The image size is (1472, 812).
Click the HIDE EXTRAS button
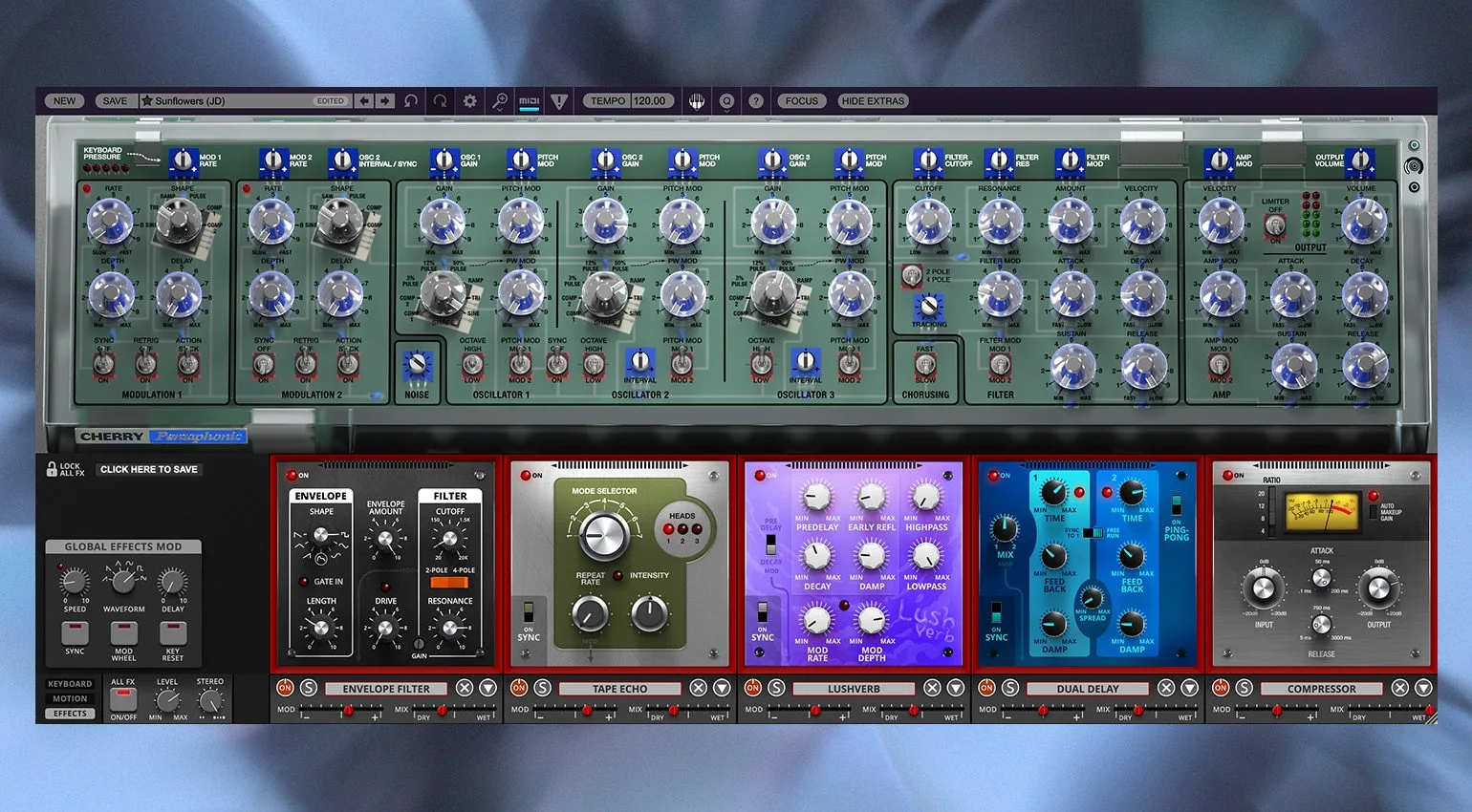point(873,100)
